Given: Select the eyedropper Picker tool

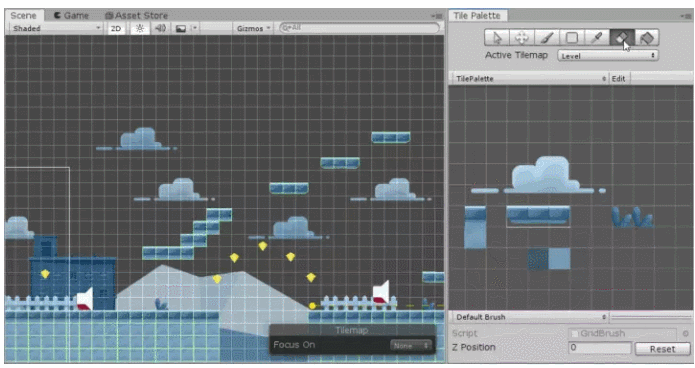Looking at the screenshot, I should (597, 38).
